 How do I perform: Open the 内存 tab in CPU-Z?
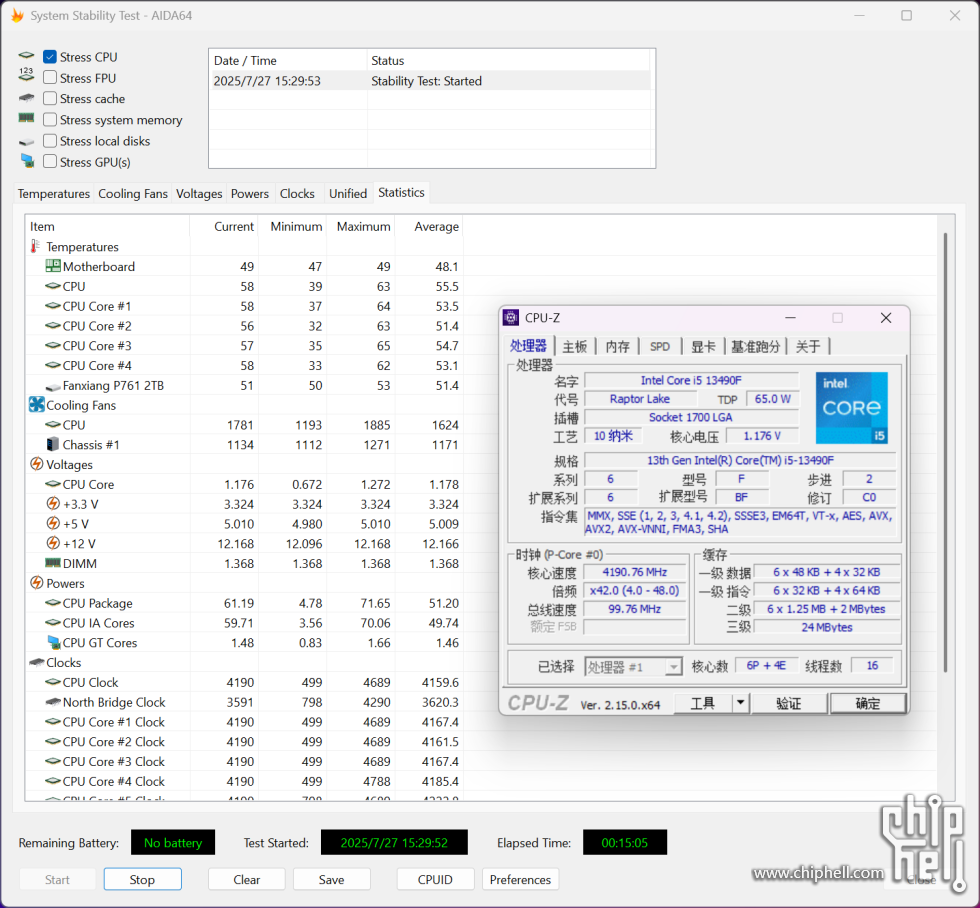pyautogui.click(x=618, y=347)
